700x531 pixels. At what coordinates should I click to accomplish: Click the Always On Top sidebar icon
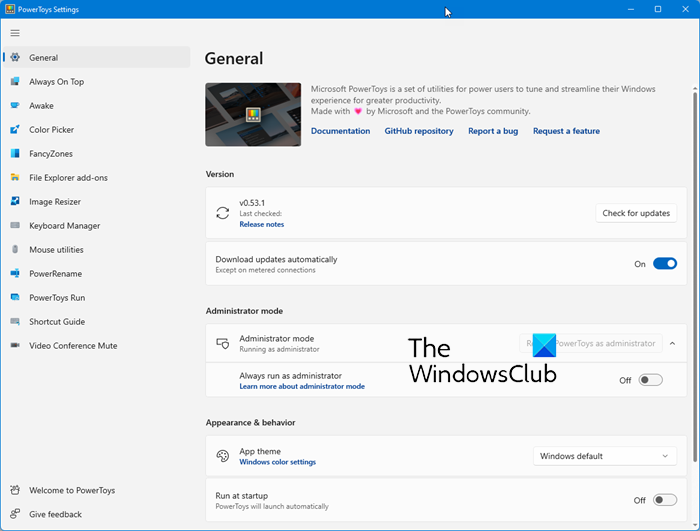point(15,82)
